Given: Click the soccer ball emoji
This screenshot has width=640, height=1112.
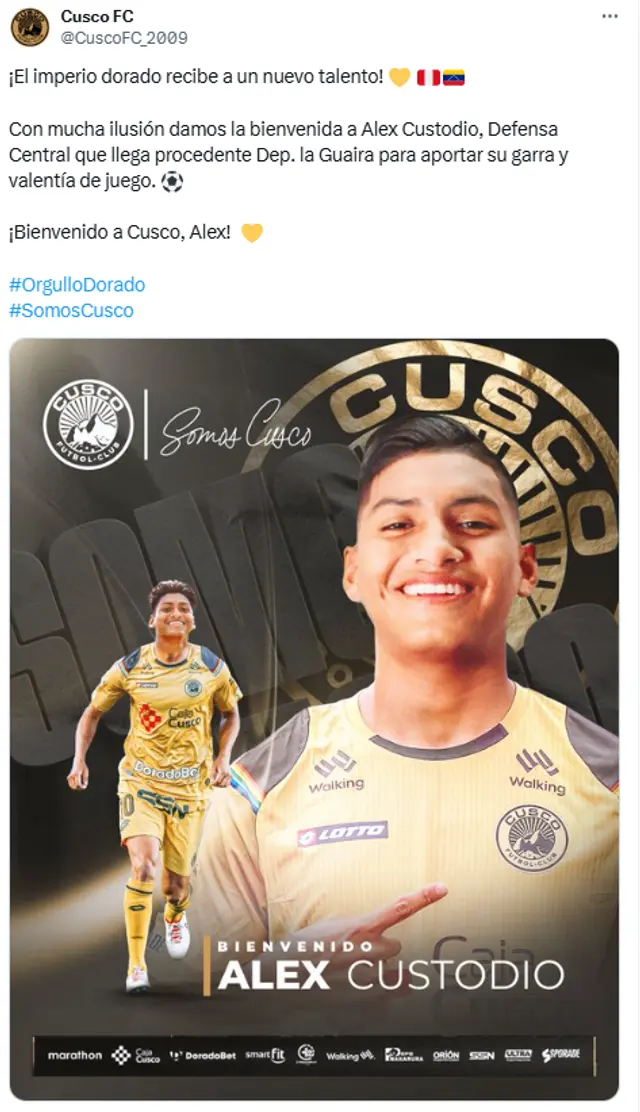Looking at the screenshot, I should [172, 182].
